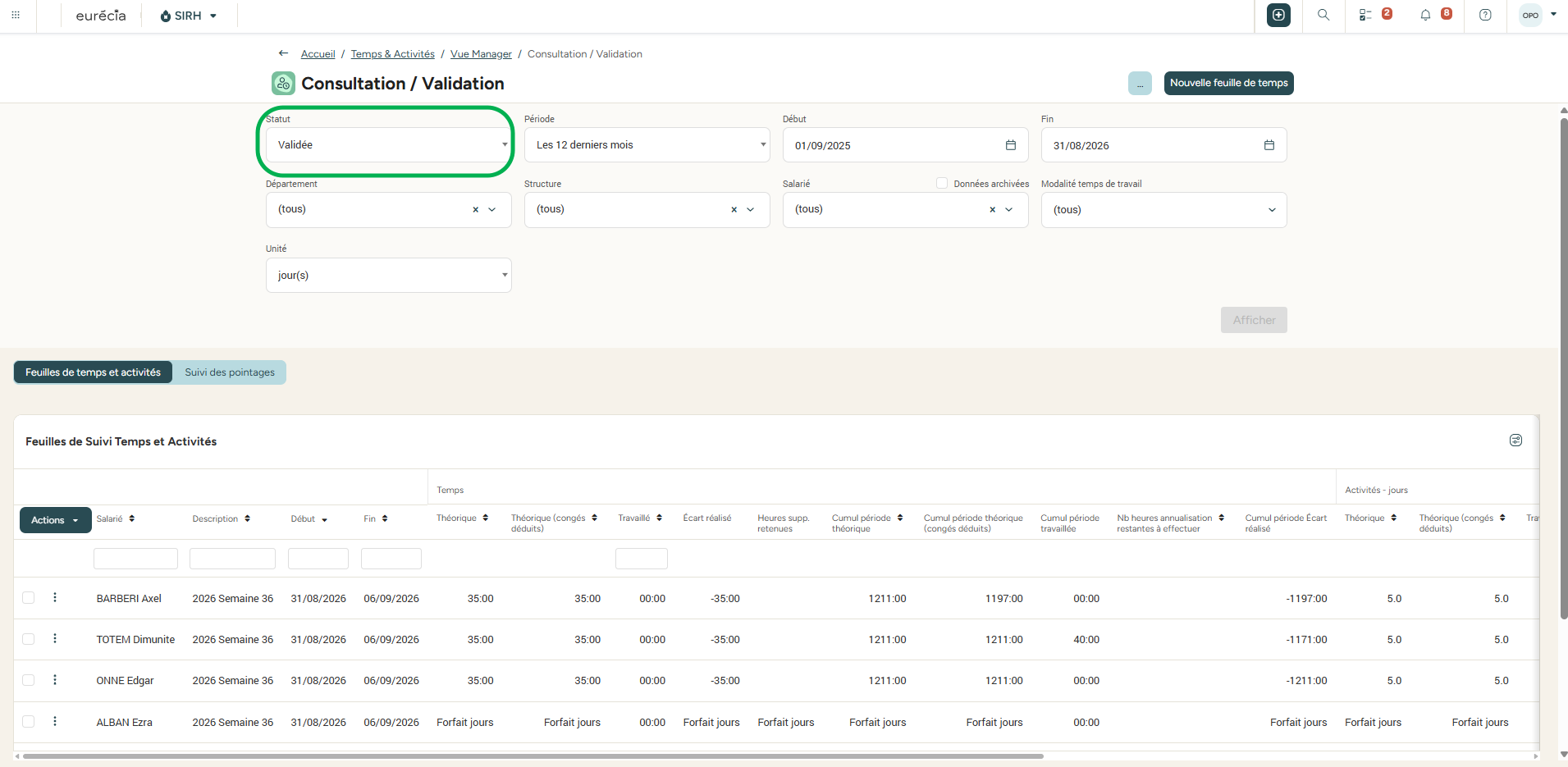Clear the Département filter with its X
1568x767 pixels.
(475, 210)
